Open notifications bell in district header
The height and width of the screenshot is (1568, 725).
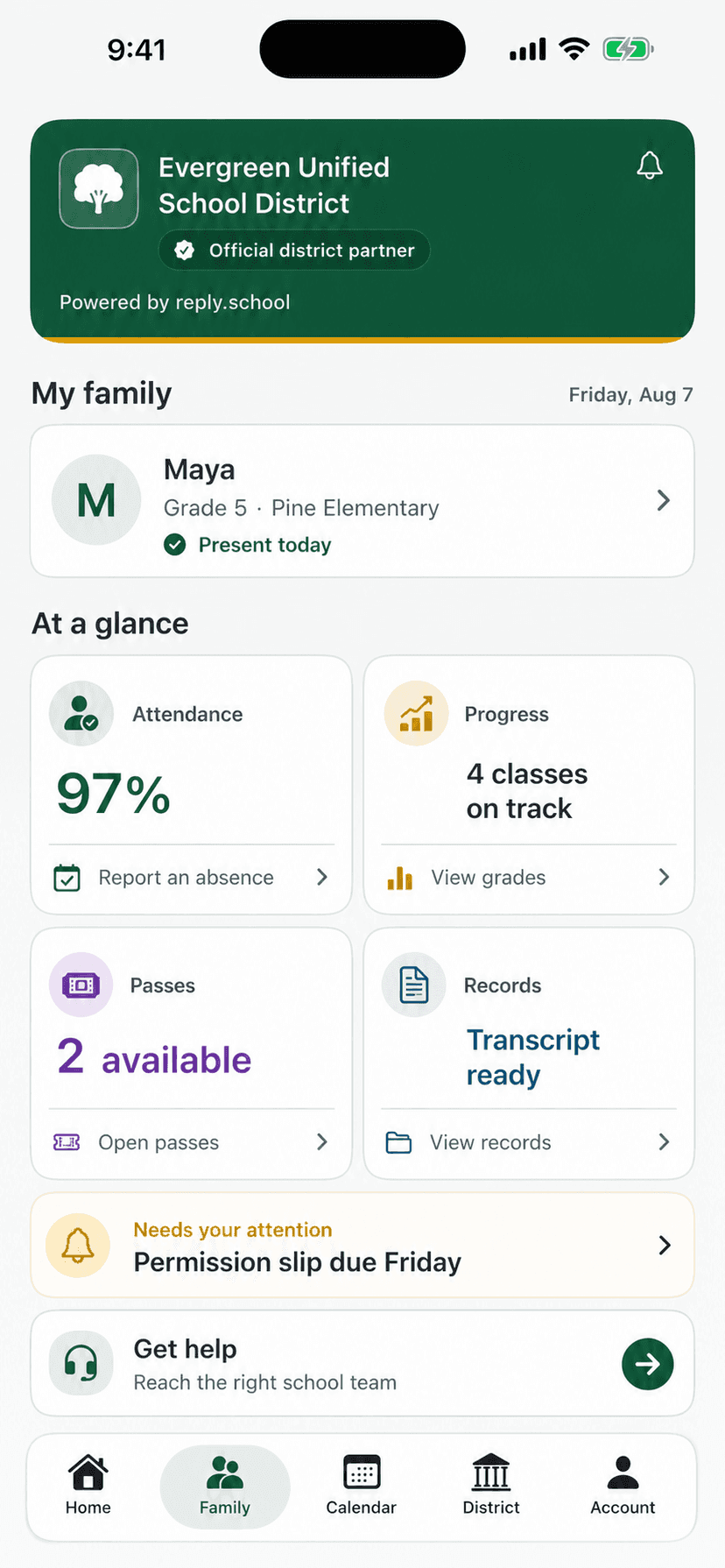[x=649, y=166]
